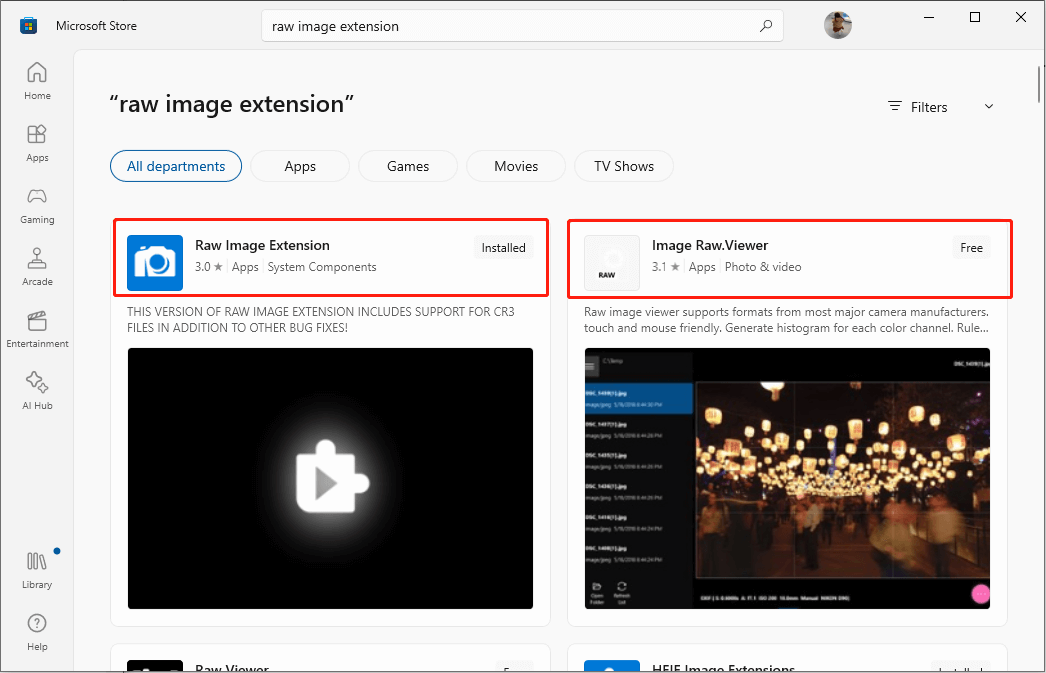Screen dimensions: 1046x673
Task: Click the vertical scrollbar on the right
Action: point(1039,85)
